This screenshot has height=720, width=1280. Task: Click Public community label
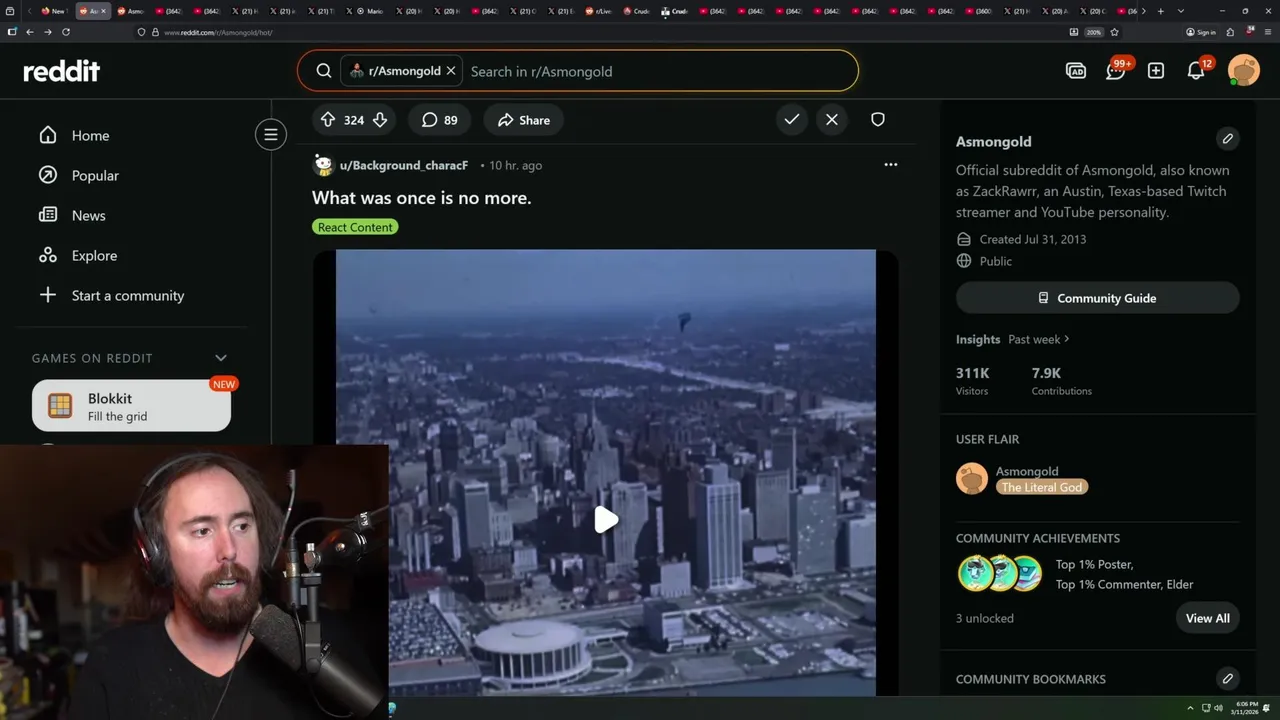tap(996, 261)
